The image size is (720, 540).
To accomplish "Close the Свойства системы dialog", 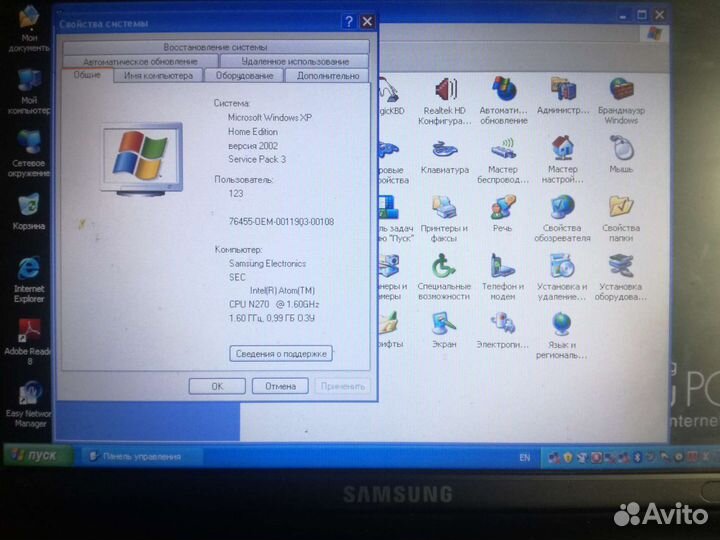I will coord(367,21).
